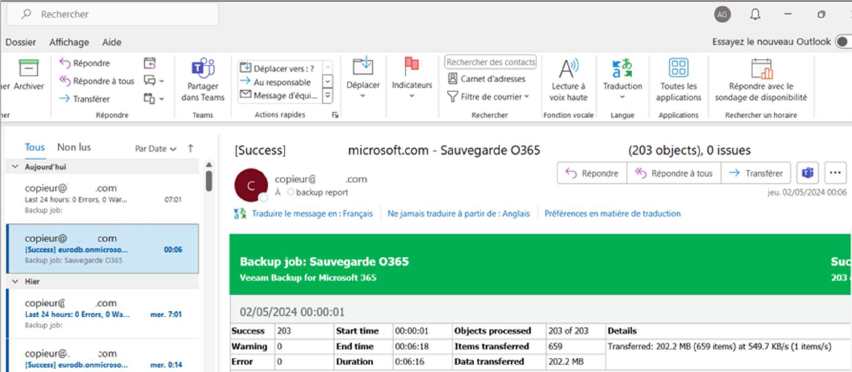
Task: Click the message list scrollbar thumb
Action: [209, 181]
